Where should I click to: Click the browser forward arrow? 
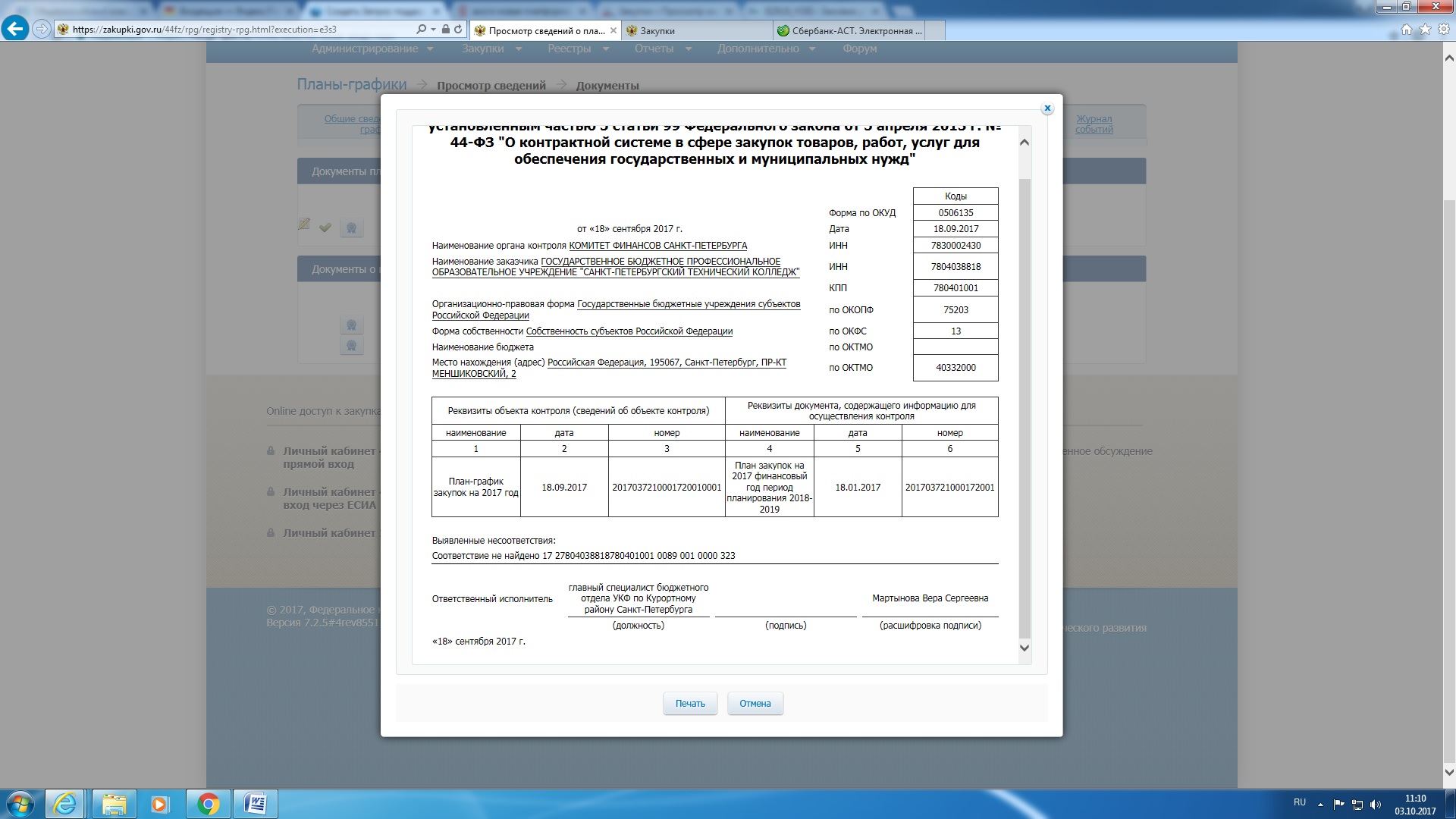(x=42, y=30)
